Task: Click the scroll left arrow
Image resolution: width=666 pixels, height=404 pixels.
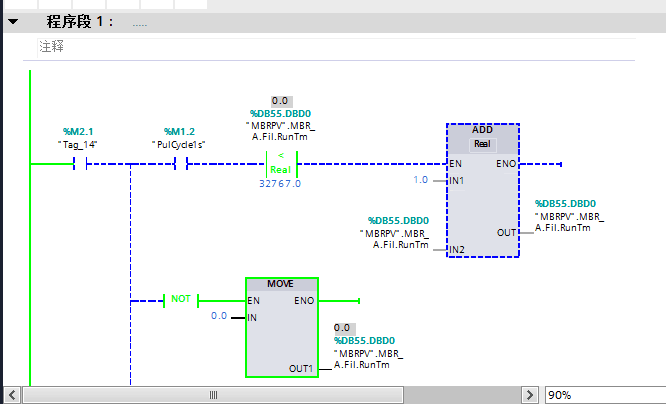Action: (x=12, y=395)
